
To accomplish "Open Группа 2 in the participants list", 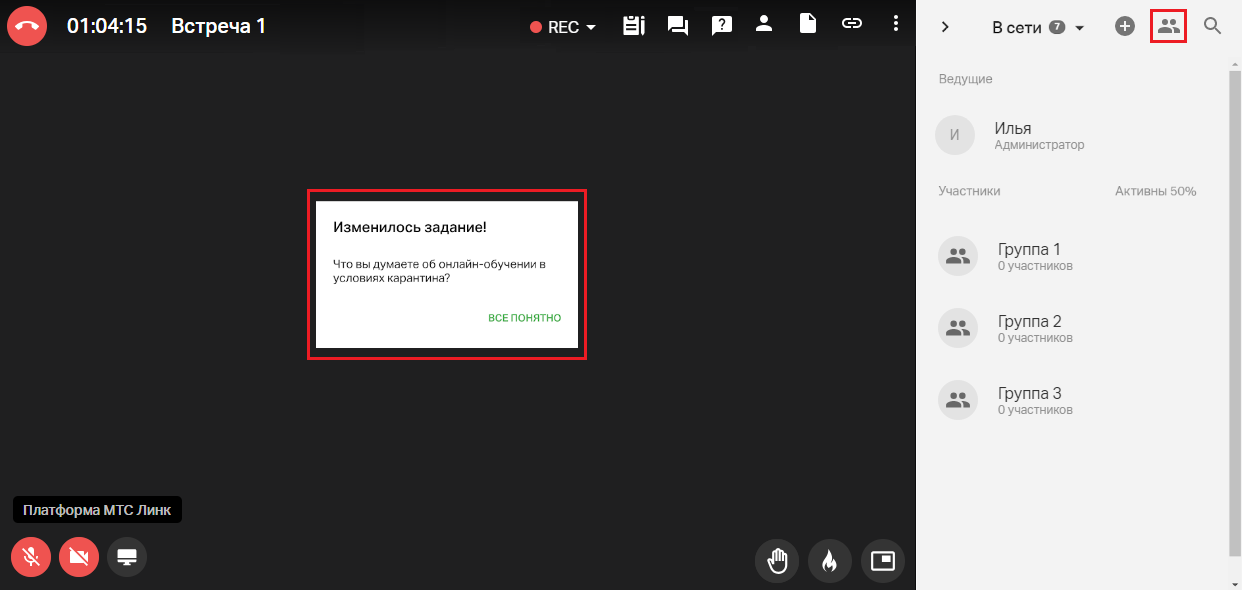I will point(1072,328).
